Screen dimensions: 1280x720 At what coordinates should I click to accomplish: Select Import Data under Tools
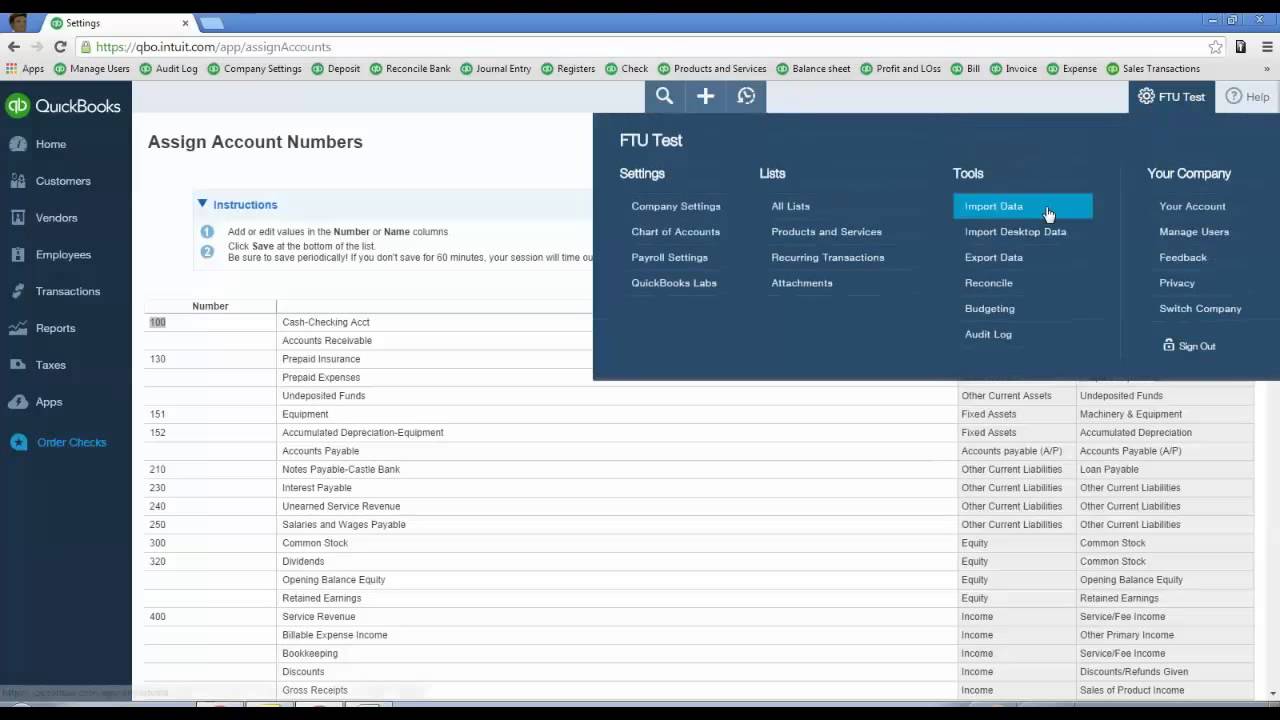(x=1023, y=206)
